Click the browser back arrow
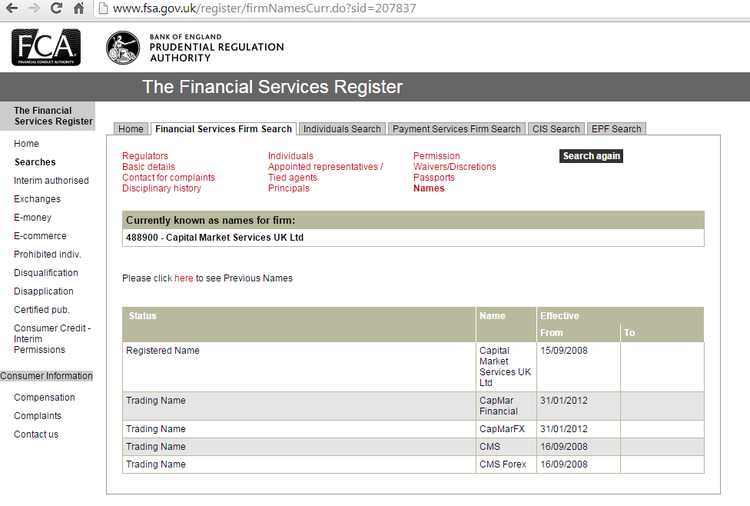The height and width of the screenshot is (506, 750). pyautogui.click(x=11, y=9)
